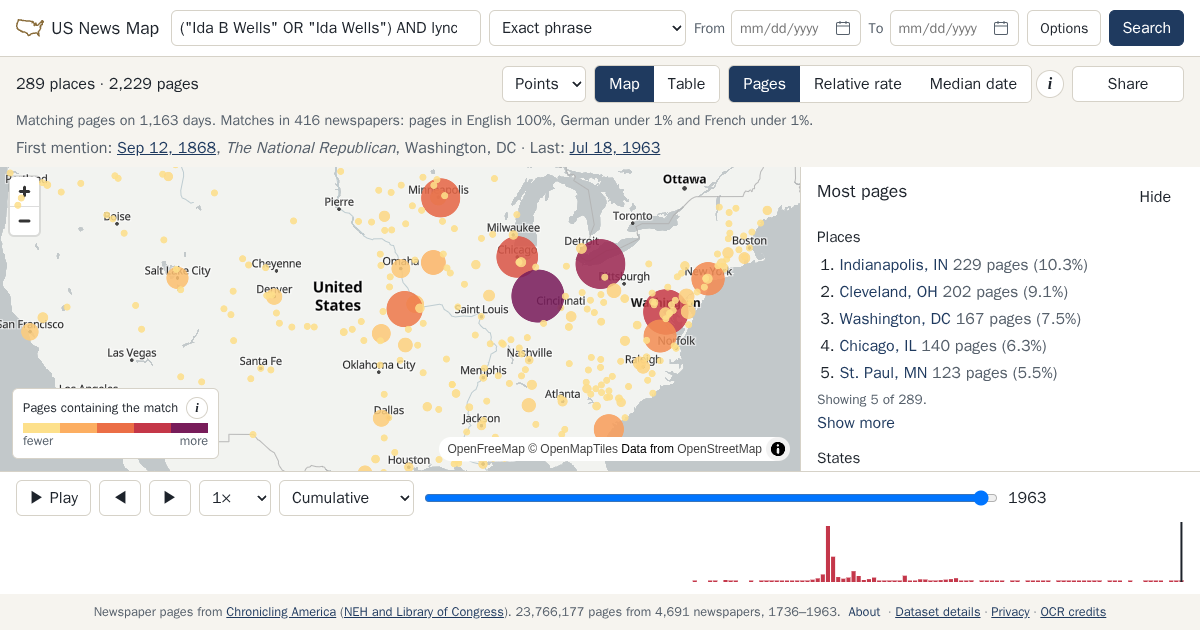
Task: Open the Sep 12, 1868 first mention link
Action: coord(167,148)
